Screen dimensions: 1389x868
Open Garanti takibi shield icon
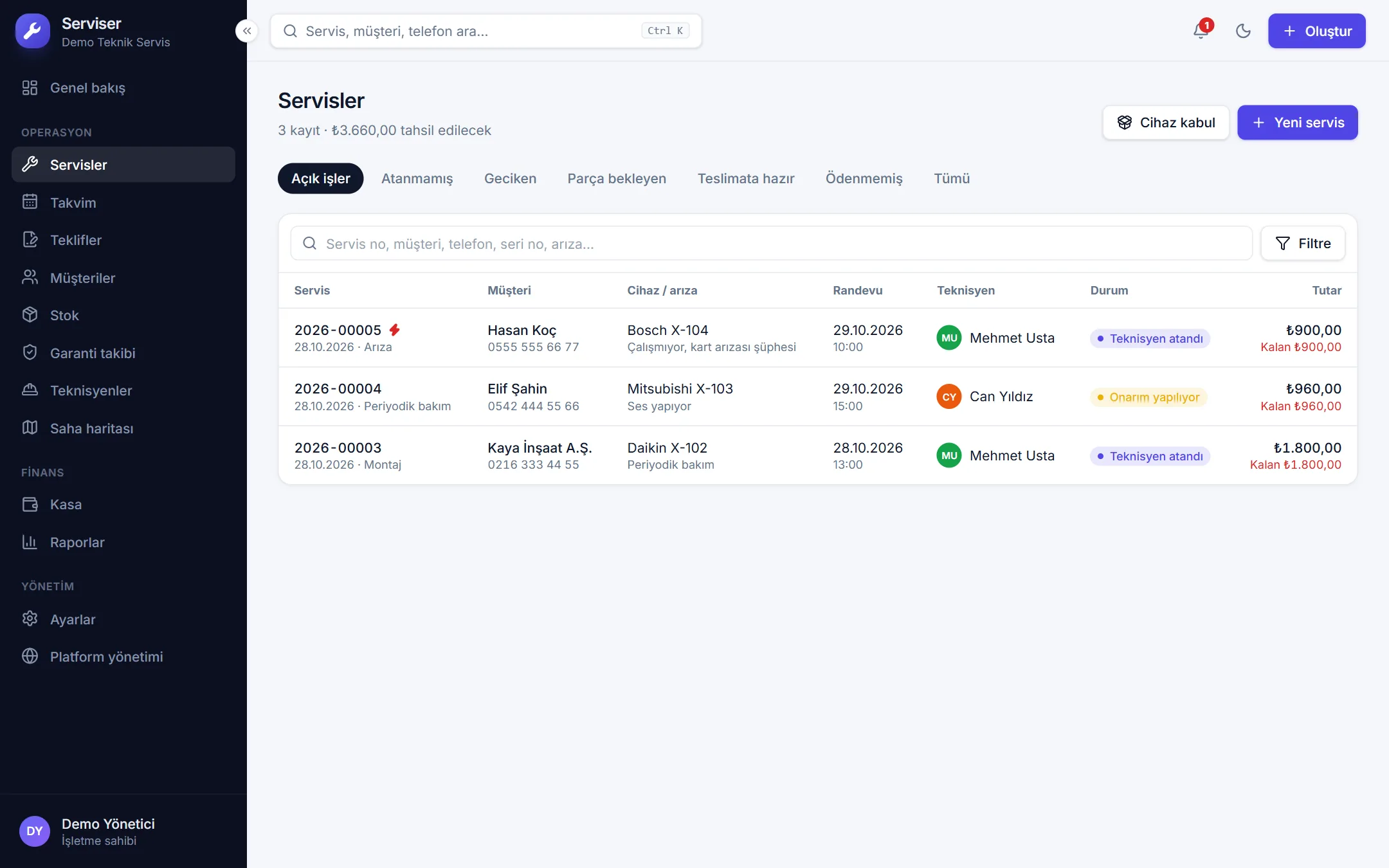pos(30,352)
